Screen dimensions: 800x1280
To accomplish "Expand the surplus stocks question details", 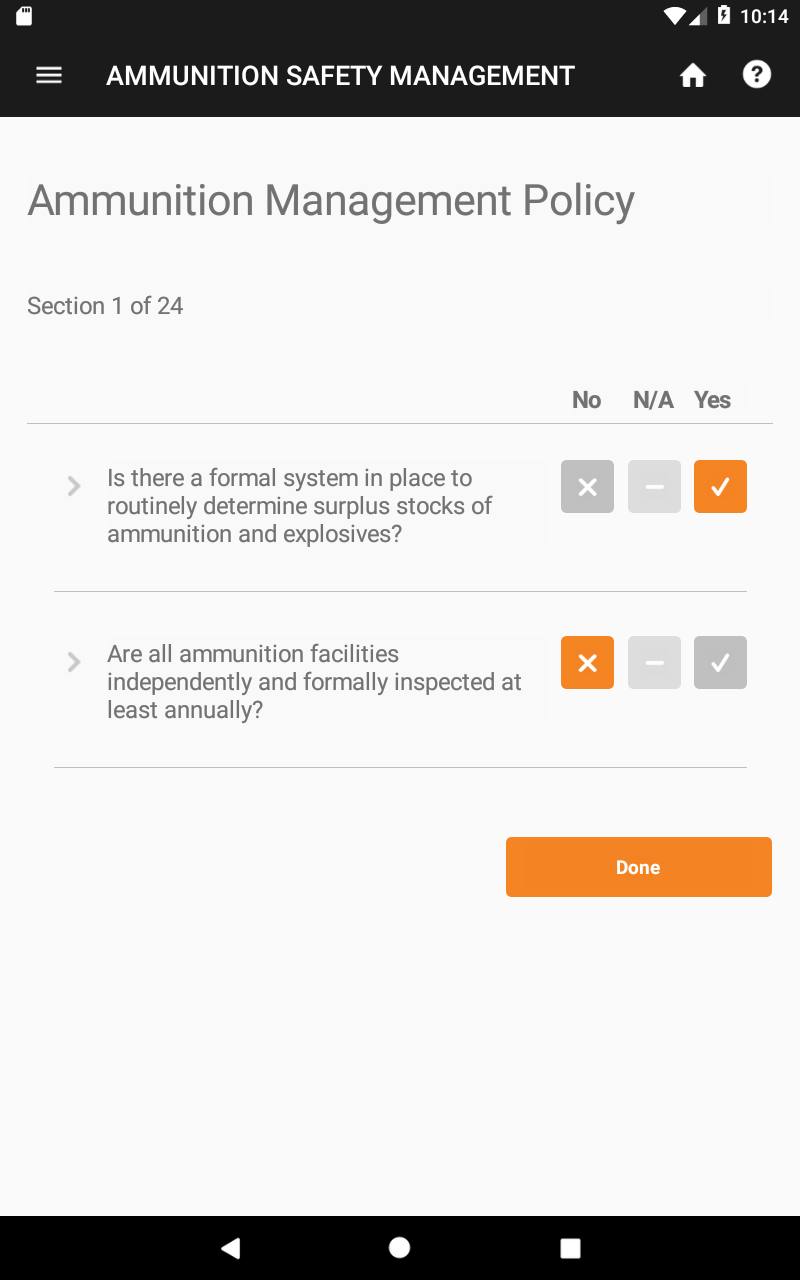I will (74, 486).
